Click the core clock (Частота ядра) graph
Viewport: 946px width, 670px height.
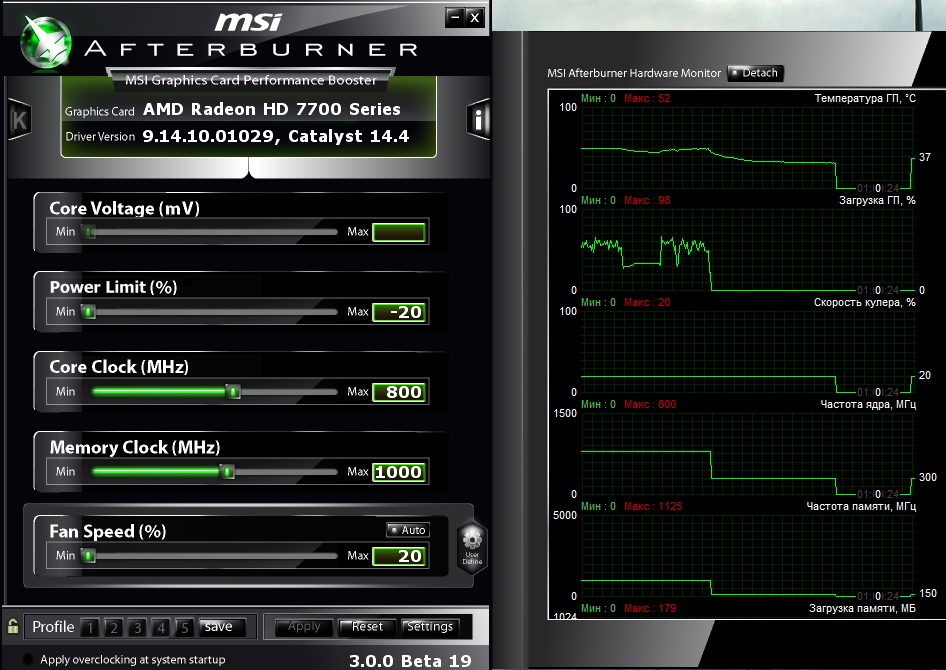748,454
